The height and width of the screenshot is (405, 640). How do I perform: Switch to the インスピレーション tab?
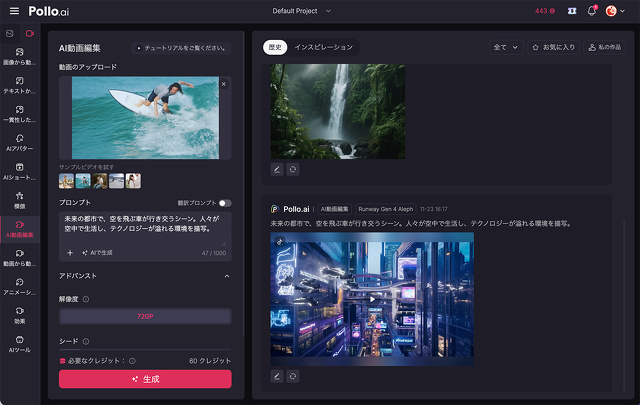[322, 47]
